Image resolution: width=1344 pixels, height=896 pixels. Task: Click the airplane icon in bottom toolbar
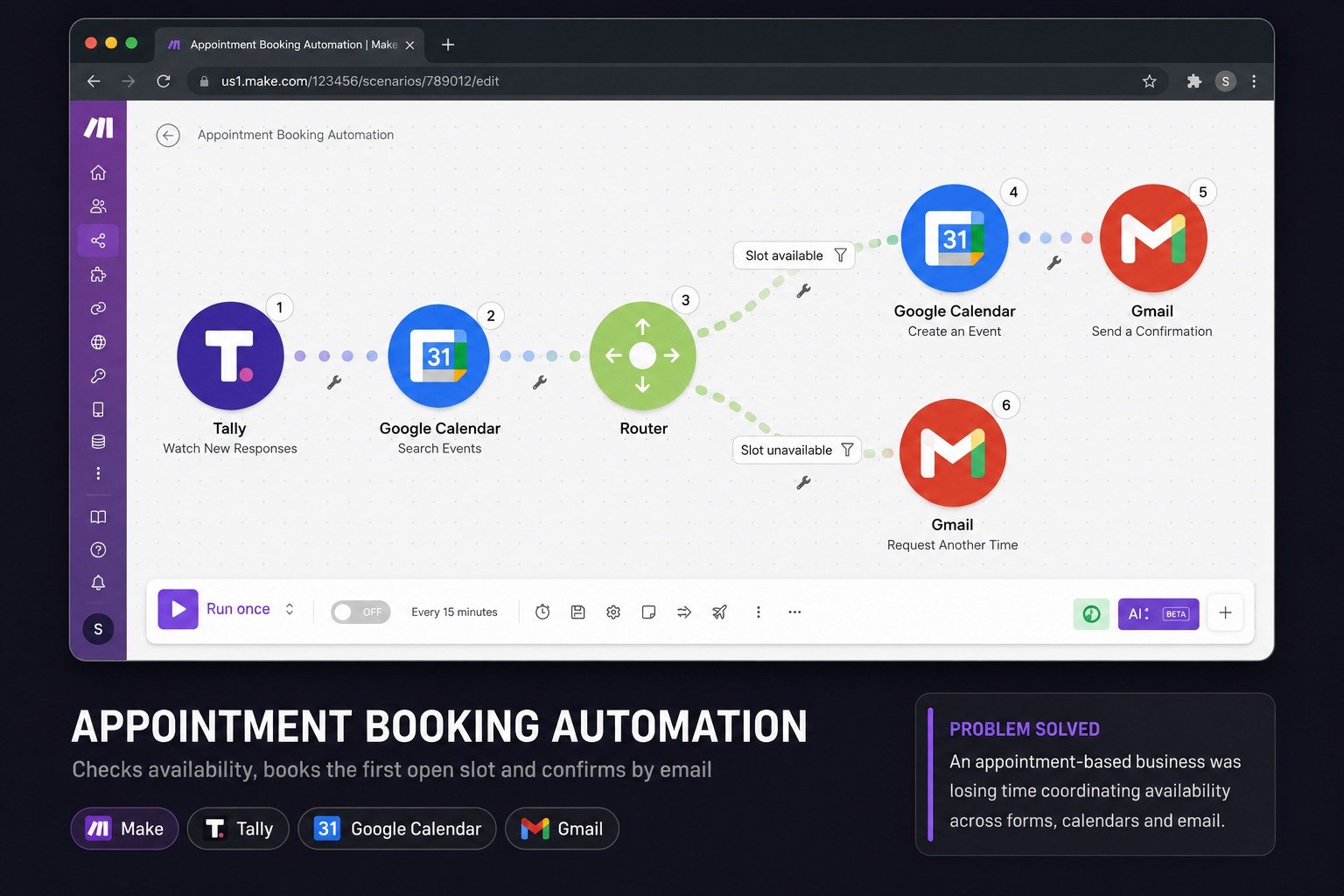(719, 612)
